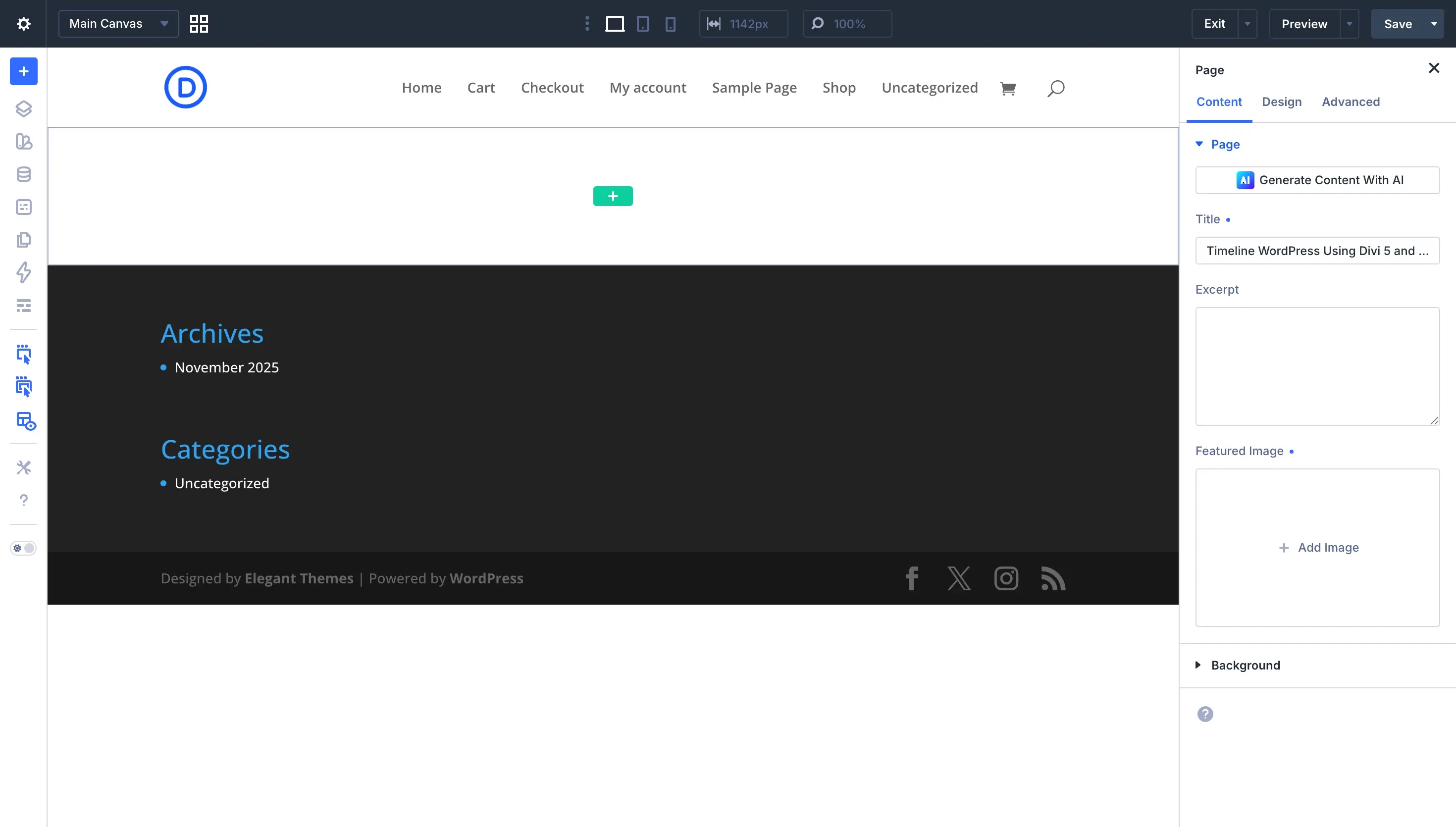Click the Cart menu item
This screenshot has height=827, width=1456.
[x=481, y=88]
